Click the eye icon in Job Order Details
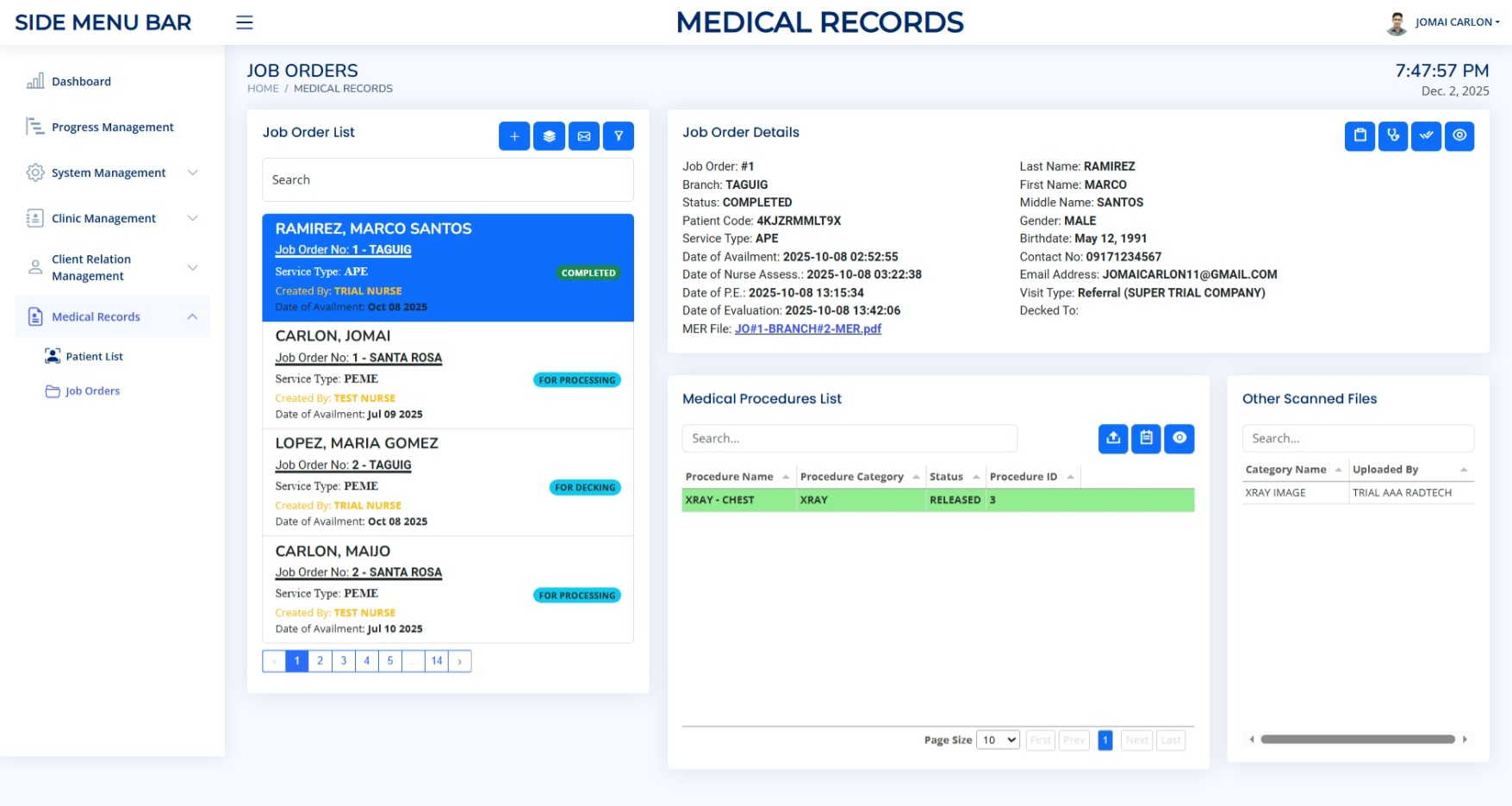 coord(1459,135)
